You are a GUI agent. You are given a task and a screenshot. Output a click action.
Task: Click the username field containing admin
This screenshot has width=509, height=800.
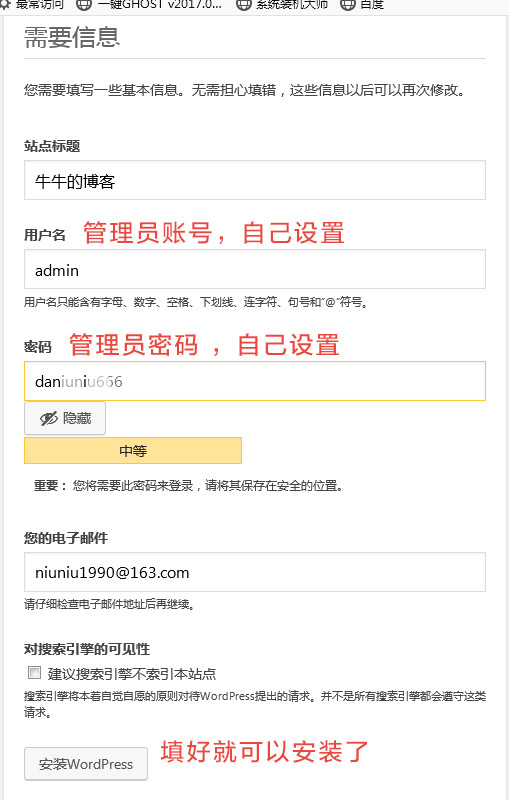[254, 269]
